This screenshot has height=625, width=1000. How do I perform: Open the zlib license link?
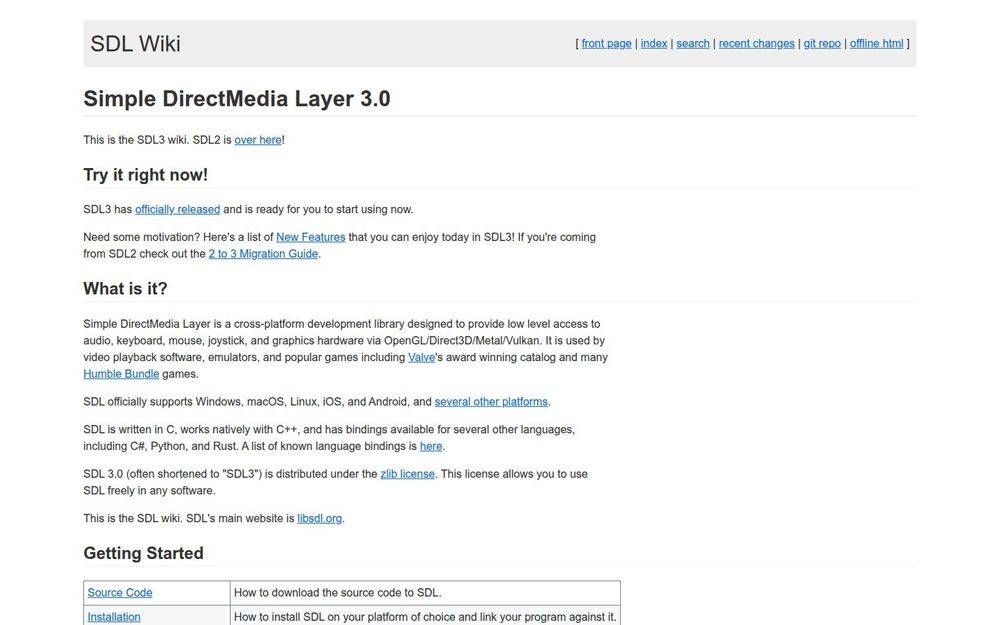click(408, 474)
